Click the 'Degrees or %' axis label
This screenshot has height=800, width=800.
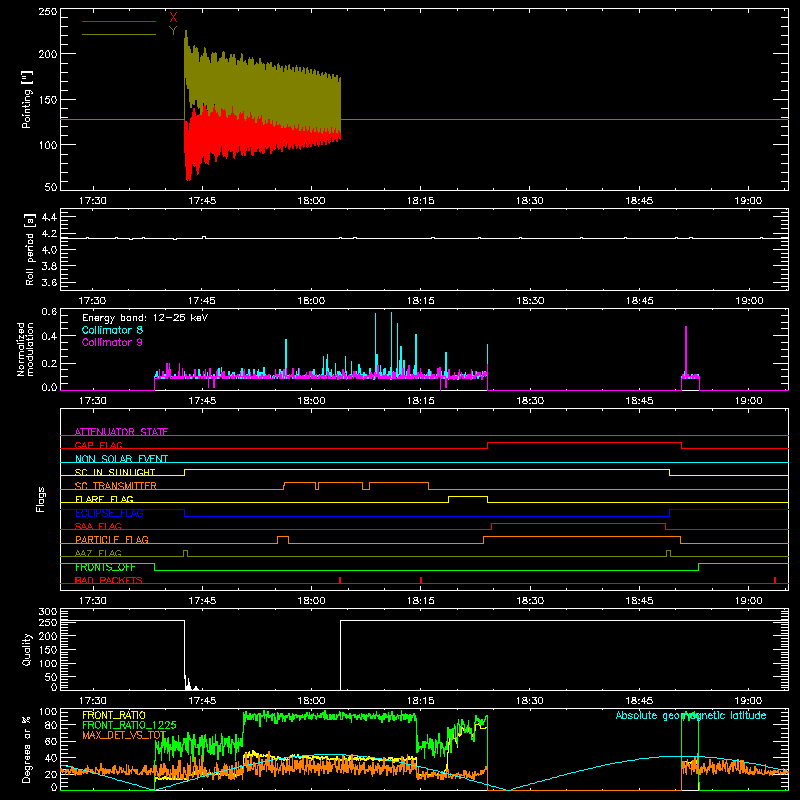(27, 749)
